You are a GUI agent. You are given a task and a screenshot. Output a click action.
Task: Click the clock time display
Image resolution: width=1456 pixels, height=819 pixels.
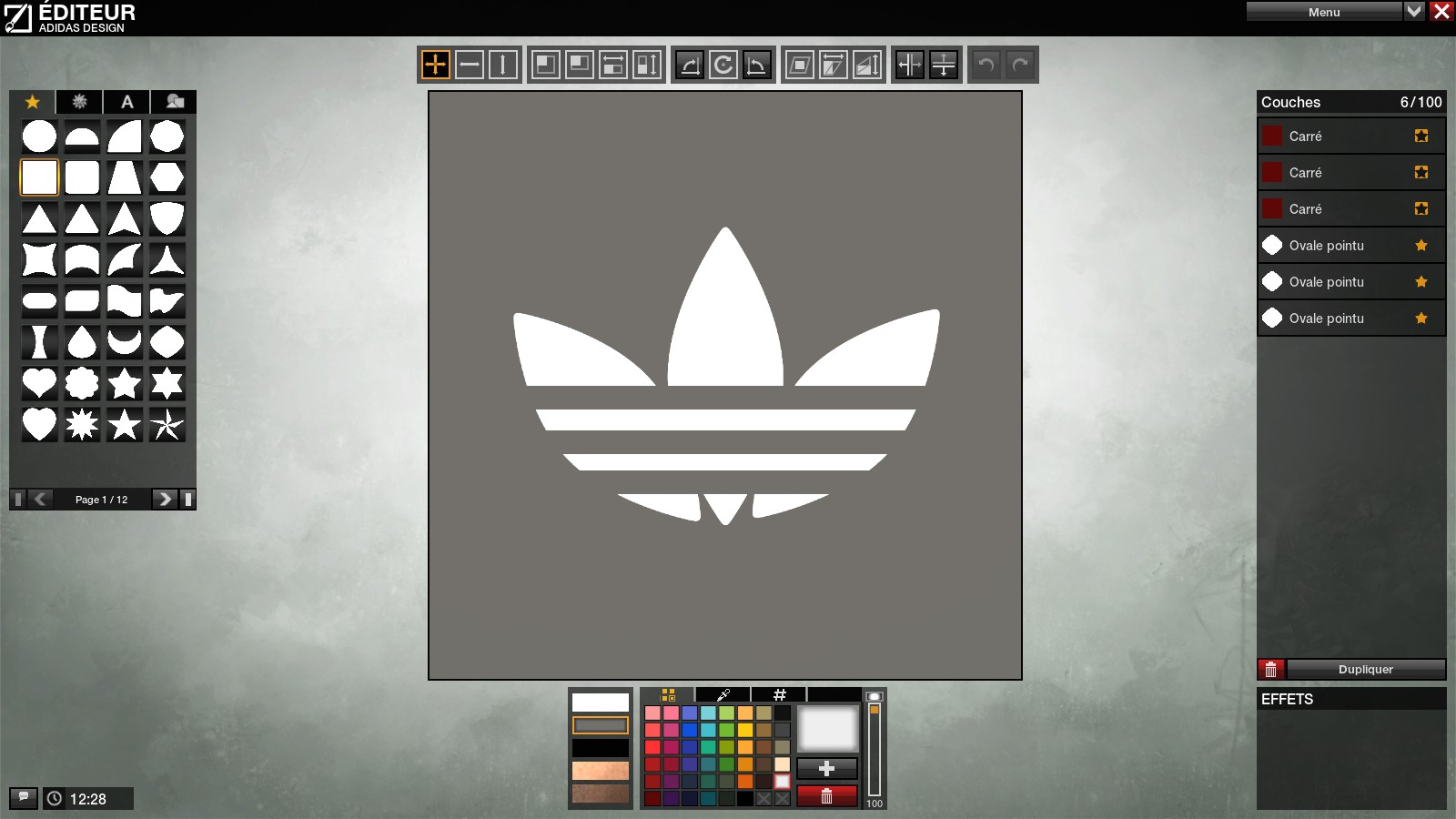88,799
